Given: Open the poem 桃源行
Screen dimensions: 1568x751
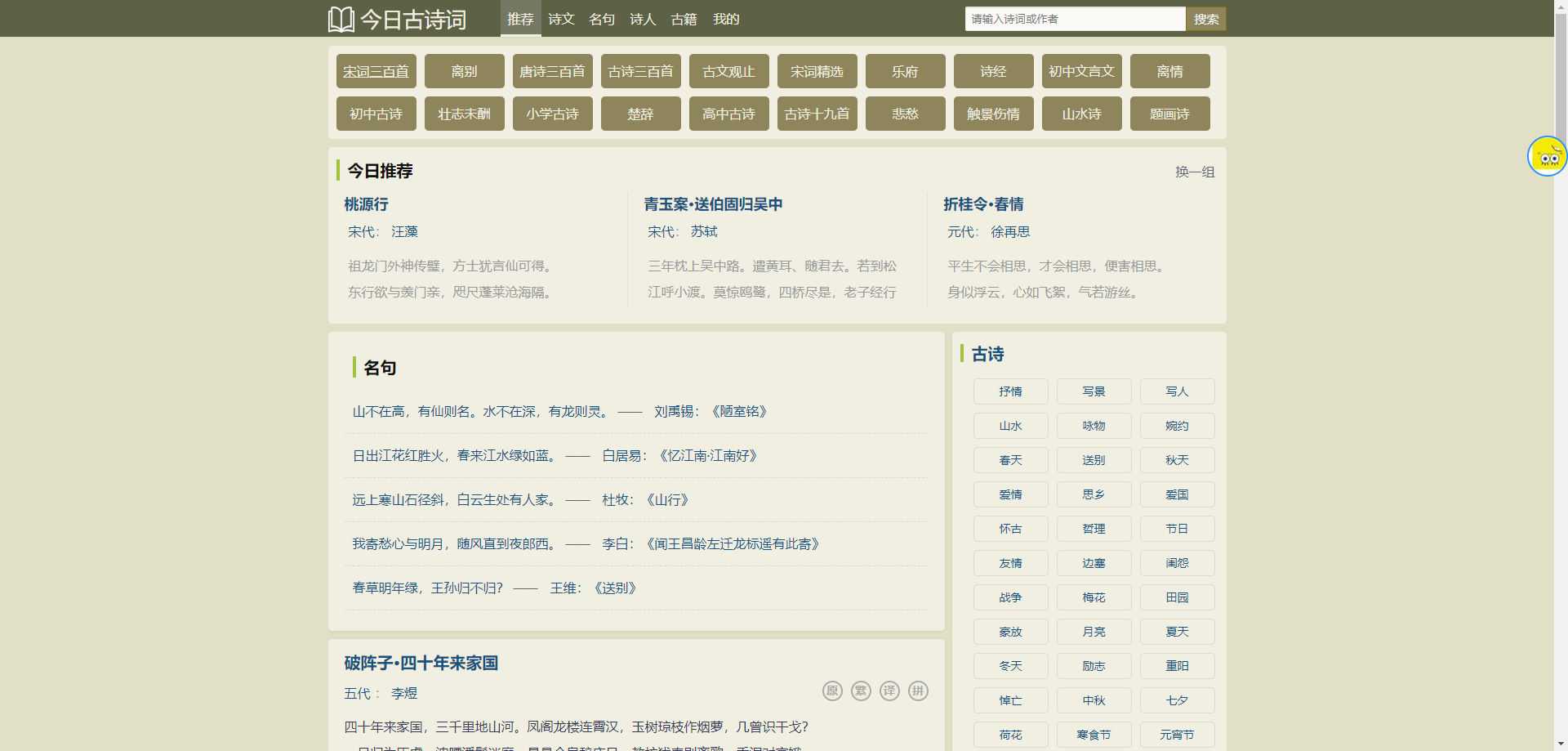Looking at the screenshot, I should click(x=366, y=204).
